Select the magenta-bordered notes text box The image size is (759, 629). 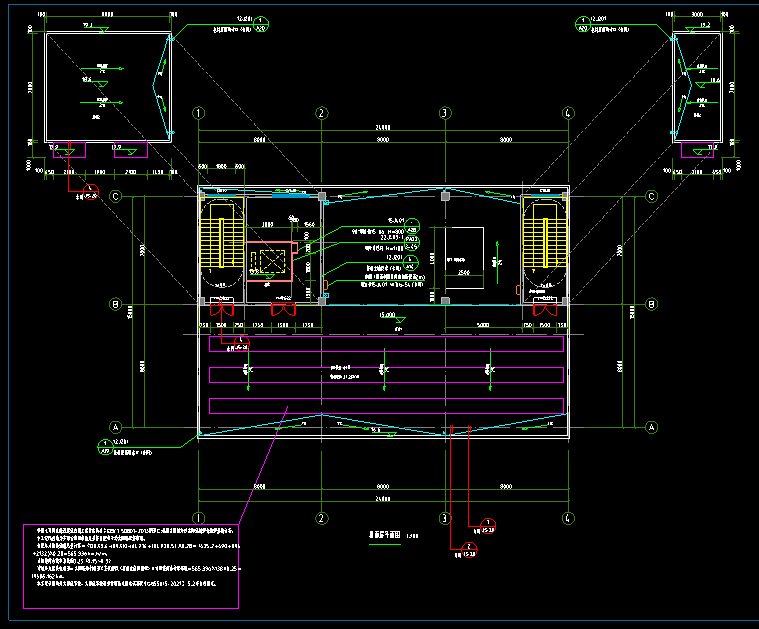point(132,565)
